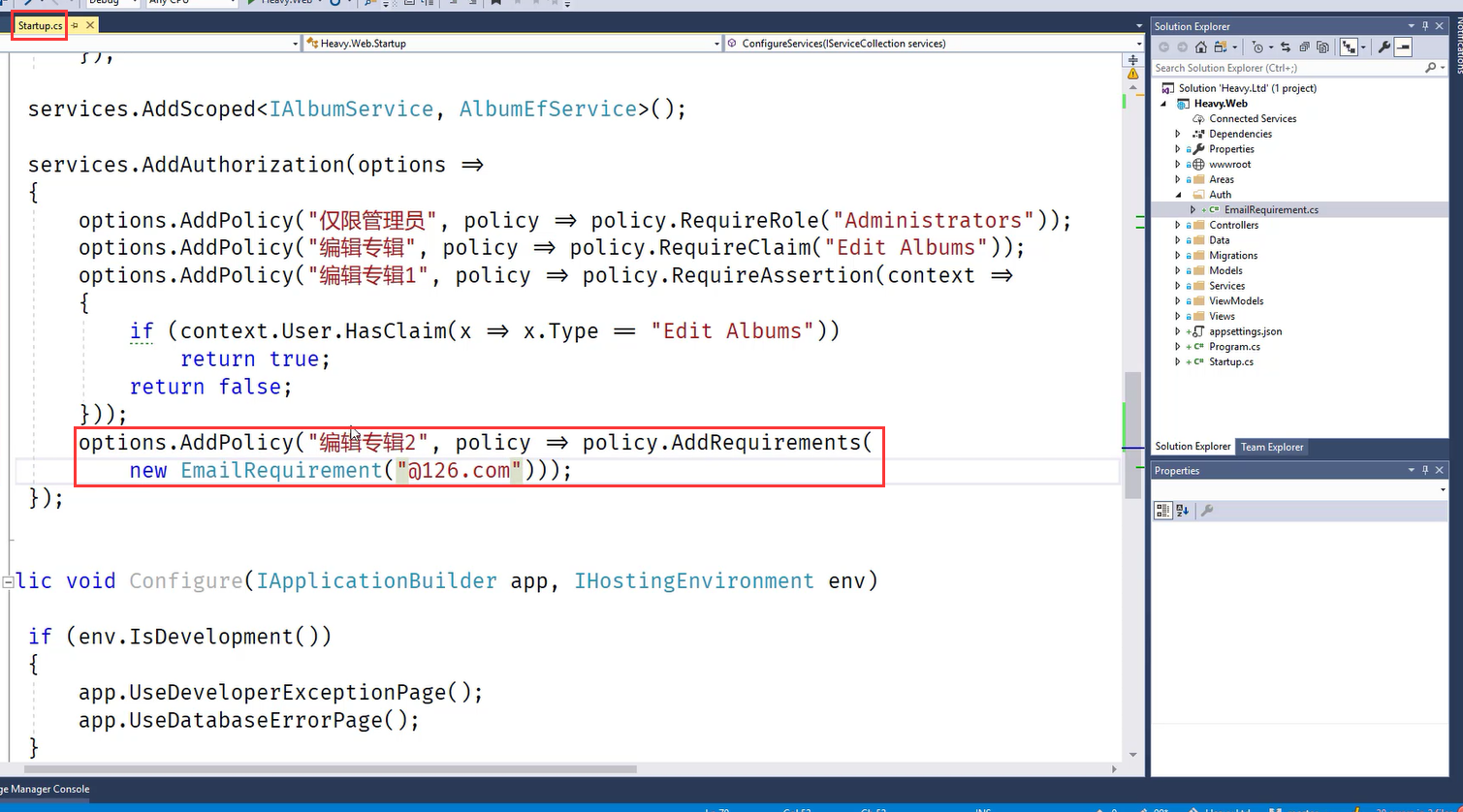Select Startup.cs in Solution Explorer
Screen dimensions: 1463x812
tap(1230, 361)
